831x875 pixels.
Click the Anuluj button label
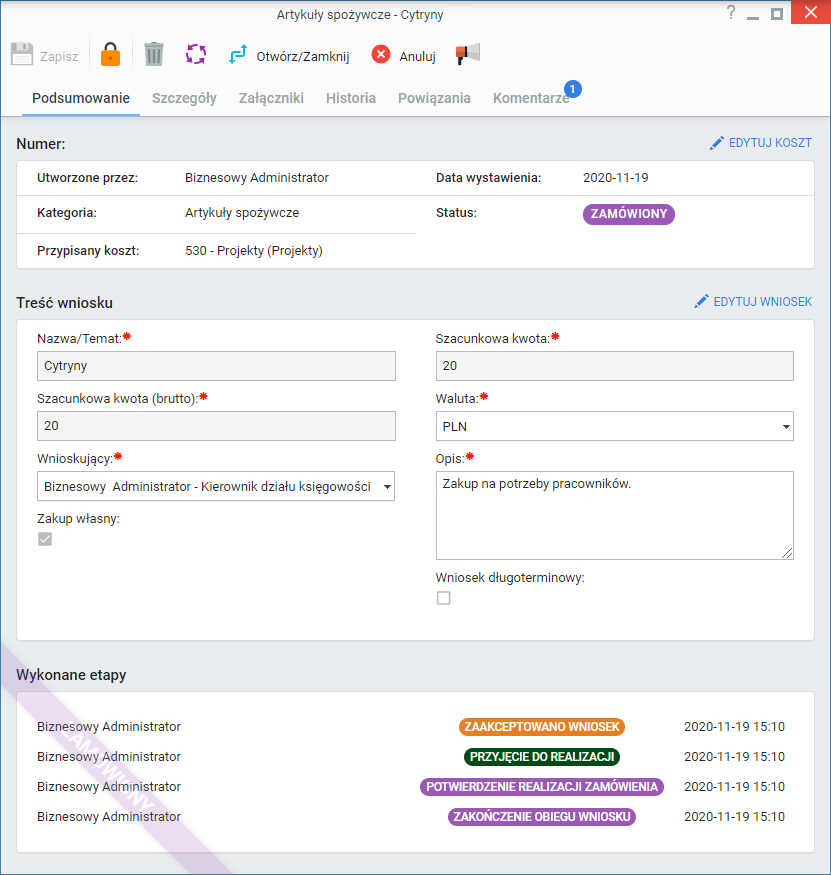tap(417, 56)
